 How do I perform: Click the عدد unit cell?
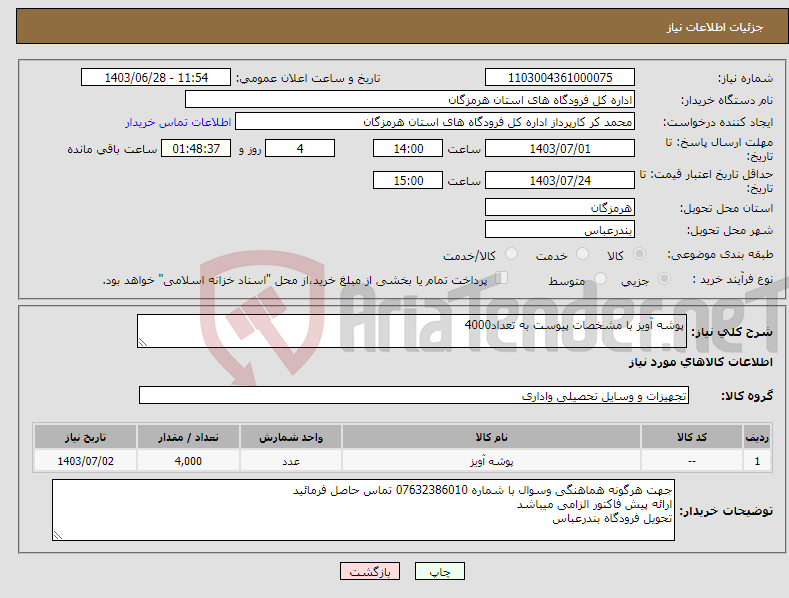[x=291, y=461]
